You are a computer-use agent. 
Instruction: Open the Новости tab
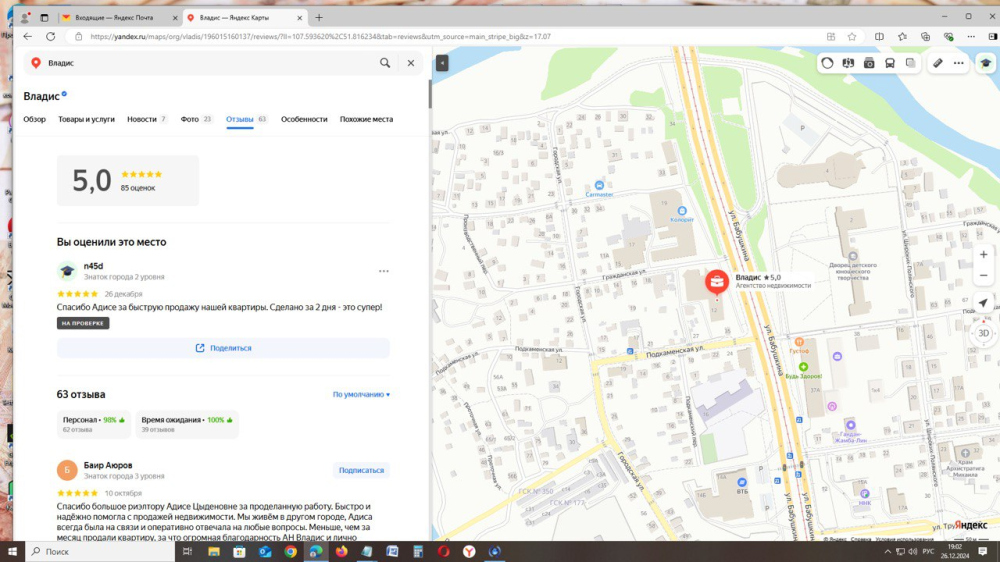tap(147, 119)
